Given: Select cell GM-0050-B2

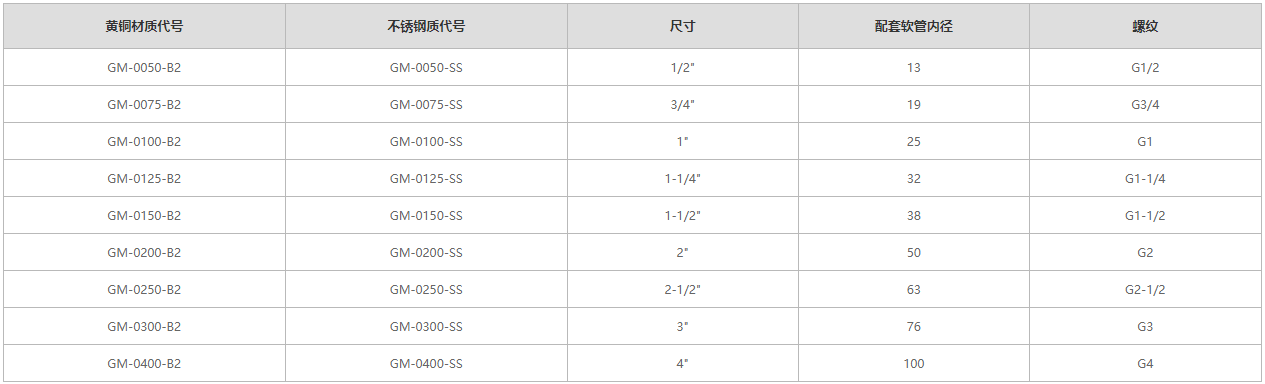Looking at the screenshot, I should [144, 68].
